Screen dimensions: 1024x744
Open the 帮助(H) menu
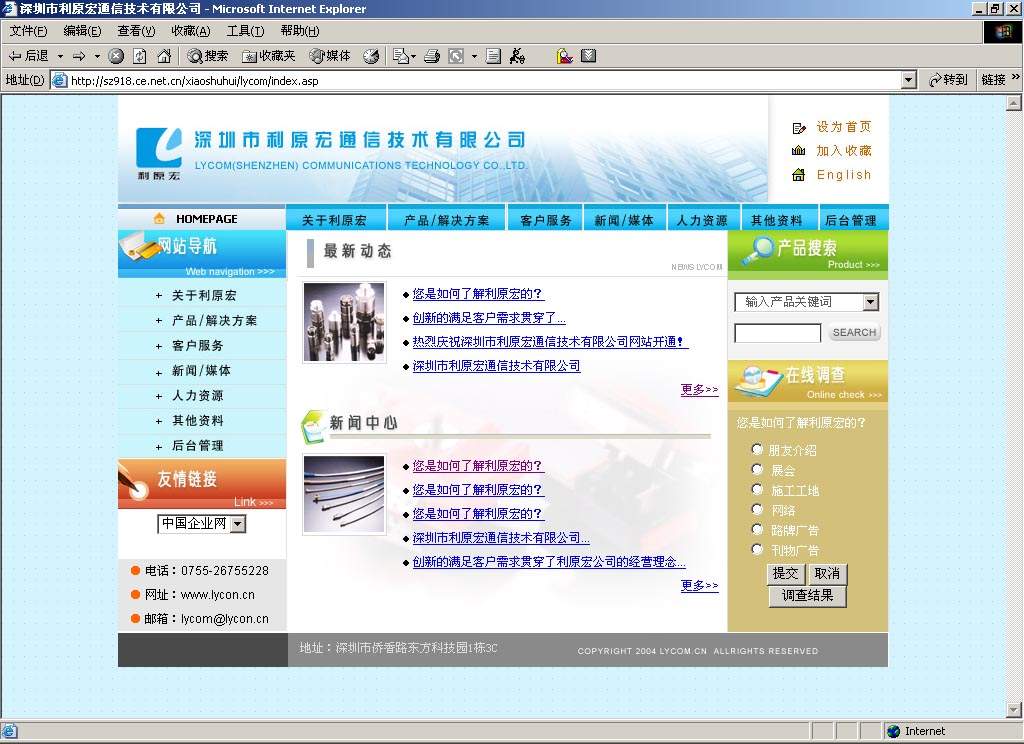(x=300, y=31)
